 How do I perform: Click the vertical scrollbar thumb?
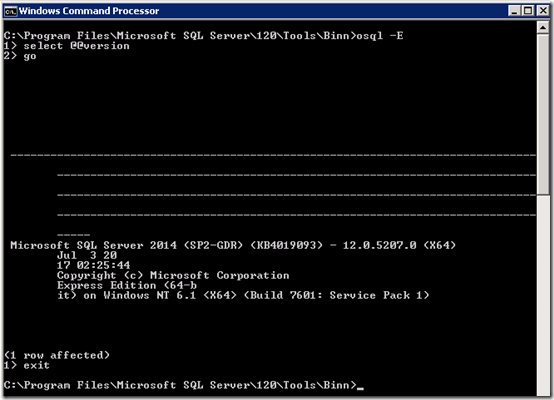click(x=543, y=114)
